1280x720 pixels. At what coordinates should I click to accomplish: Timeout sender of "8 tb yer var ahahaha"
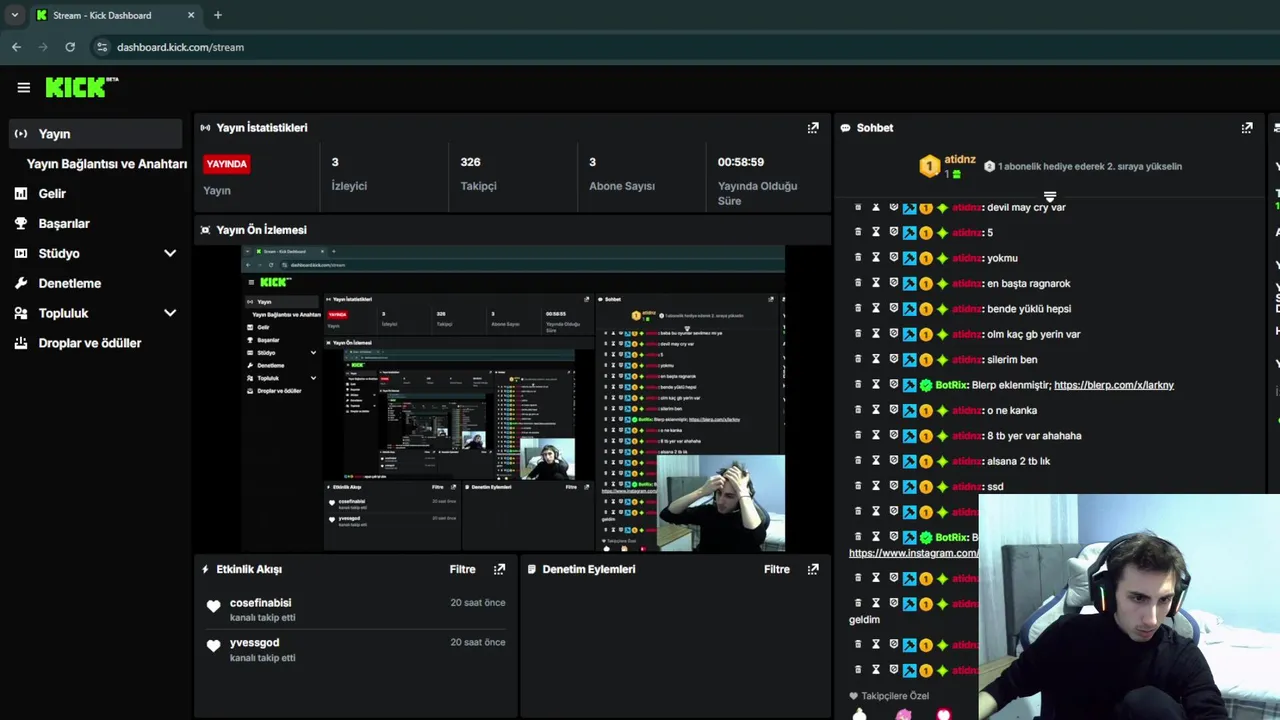[x=876, y=435]
